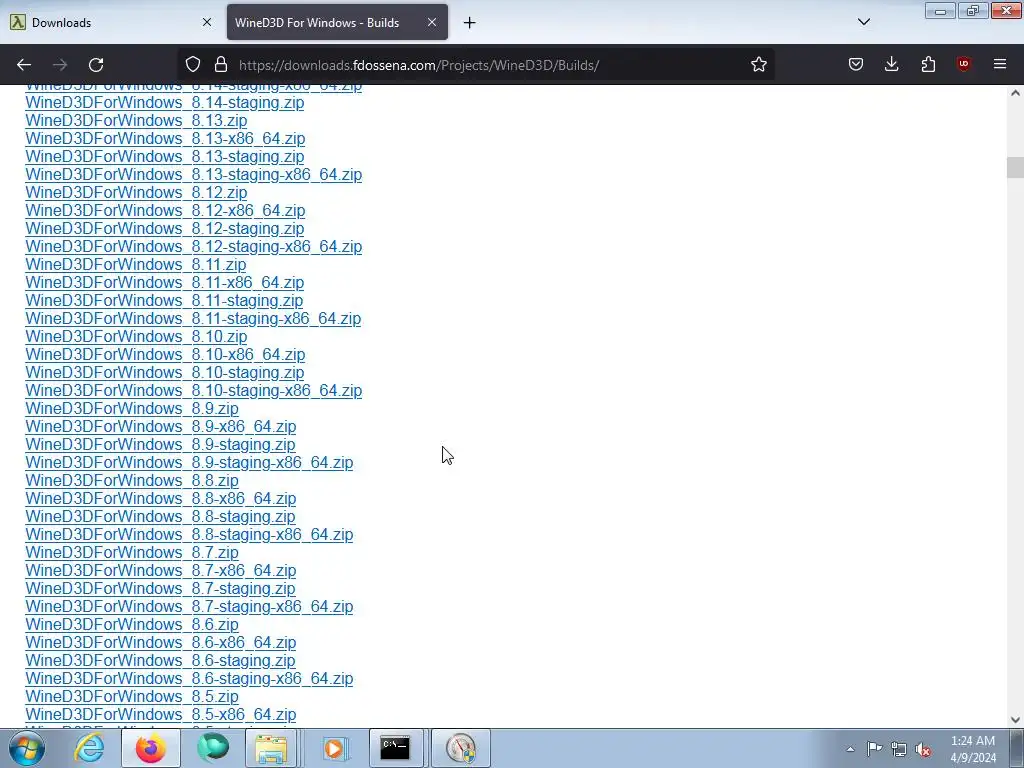View site security padlock info
The width and height of the screenshot is (1024, 768).
coord(221,65)
